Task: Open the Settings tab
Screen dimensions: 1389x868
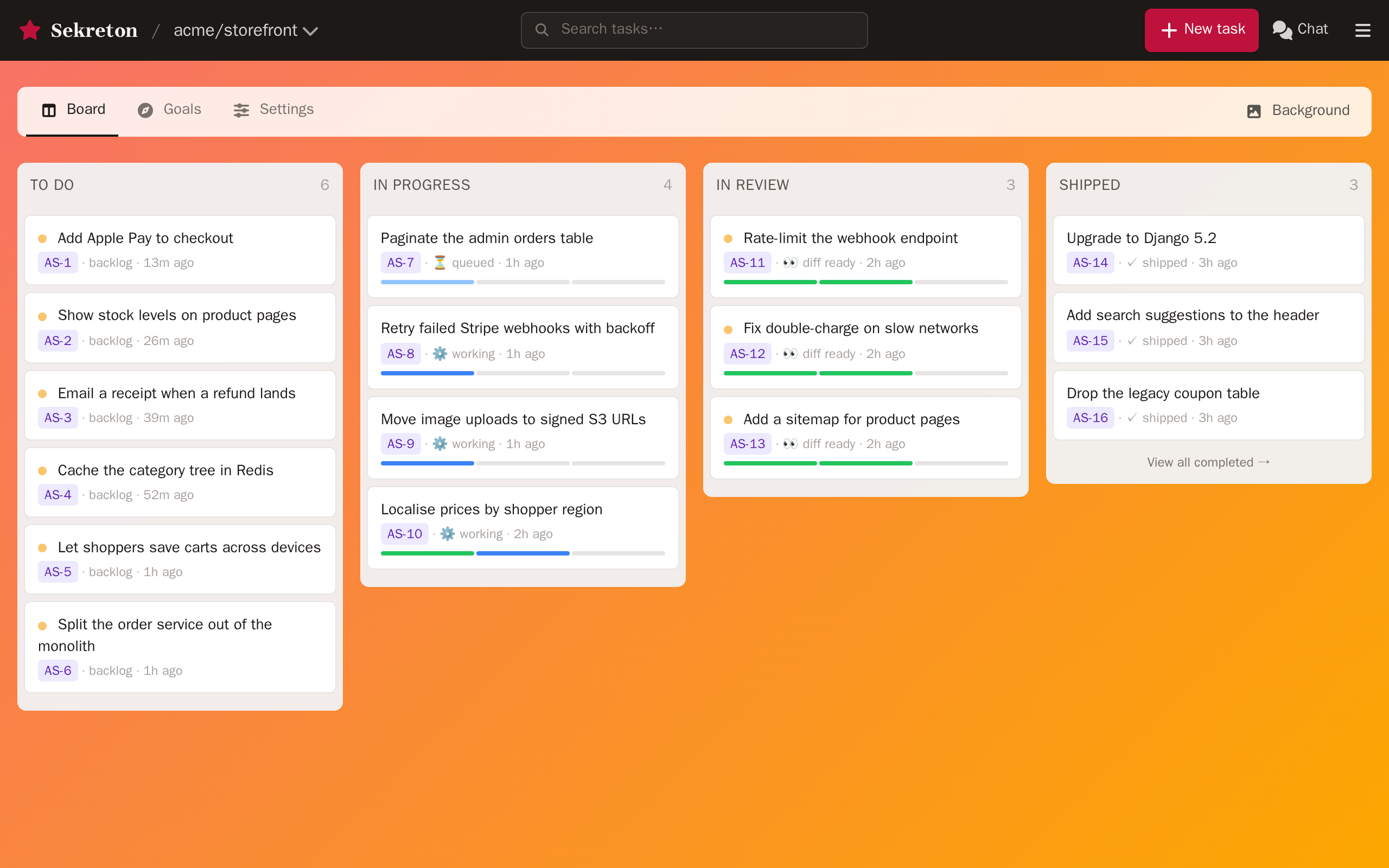Action: (273, 110)
